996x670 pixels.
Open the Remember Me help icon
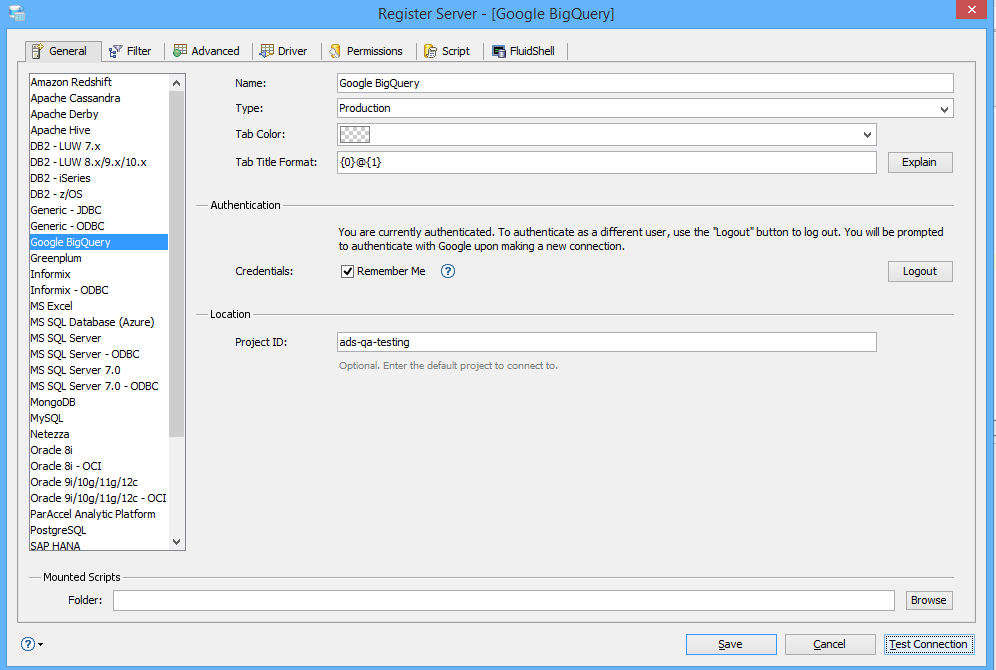(448, 271)
